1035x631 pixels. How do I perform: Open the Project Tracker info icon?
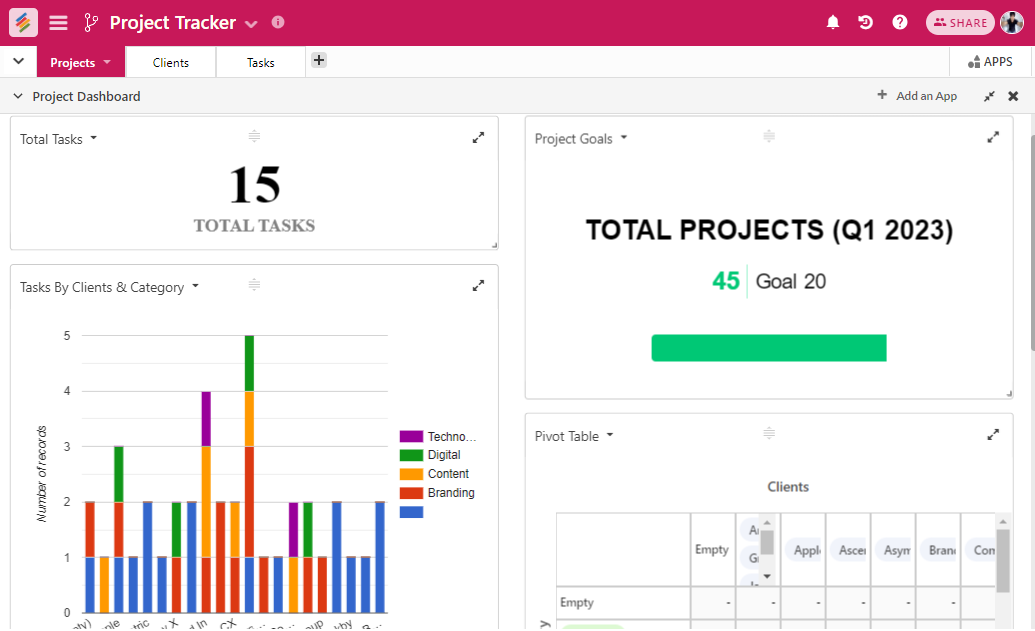pyautogui.click(x=278, y=22)
